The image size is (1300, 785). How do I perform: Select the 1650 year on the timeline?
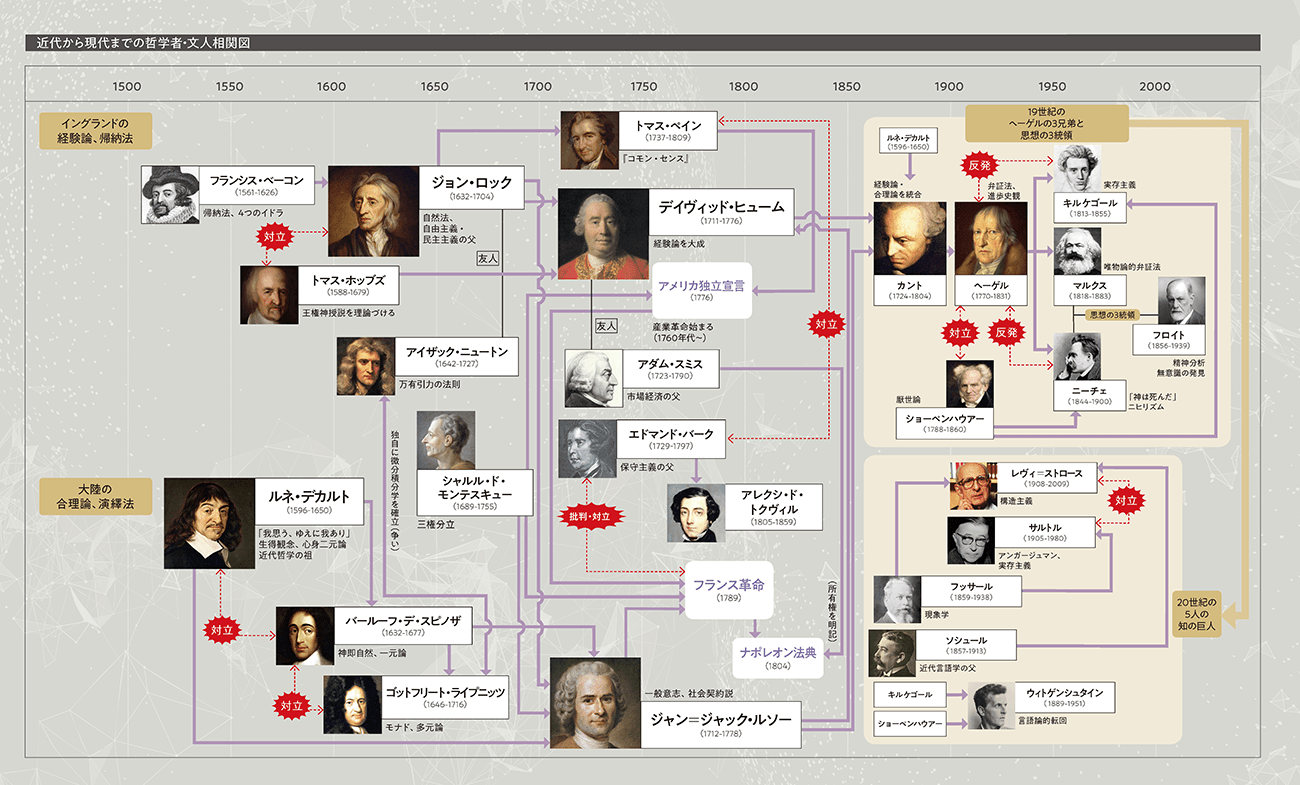[435, 87]
